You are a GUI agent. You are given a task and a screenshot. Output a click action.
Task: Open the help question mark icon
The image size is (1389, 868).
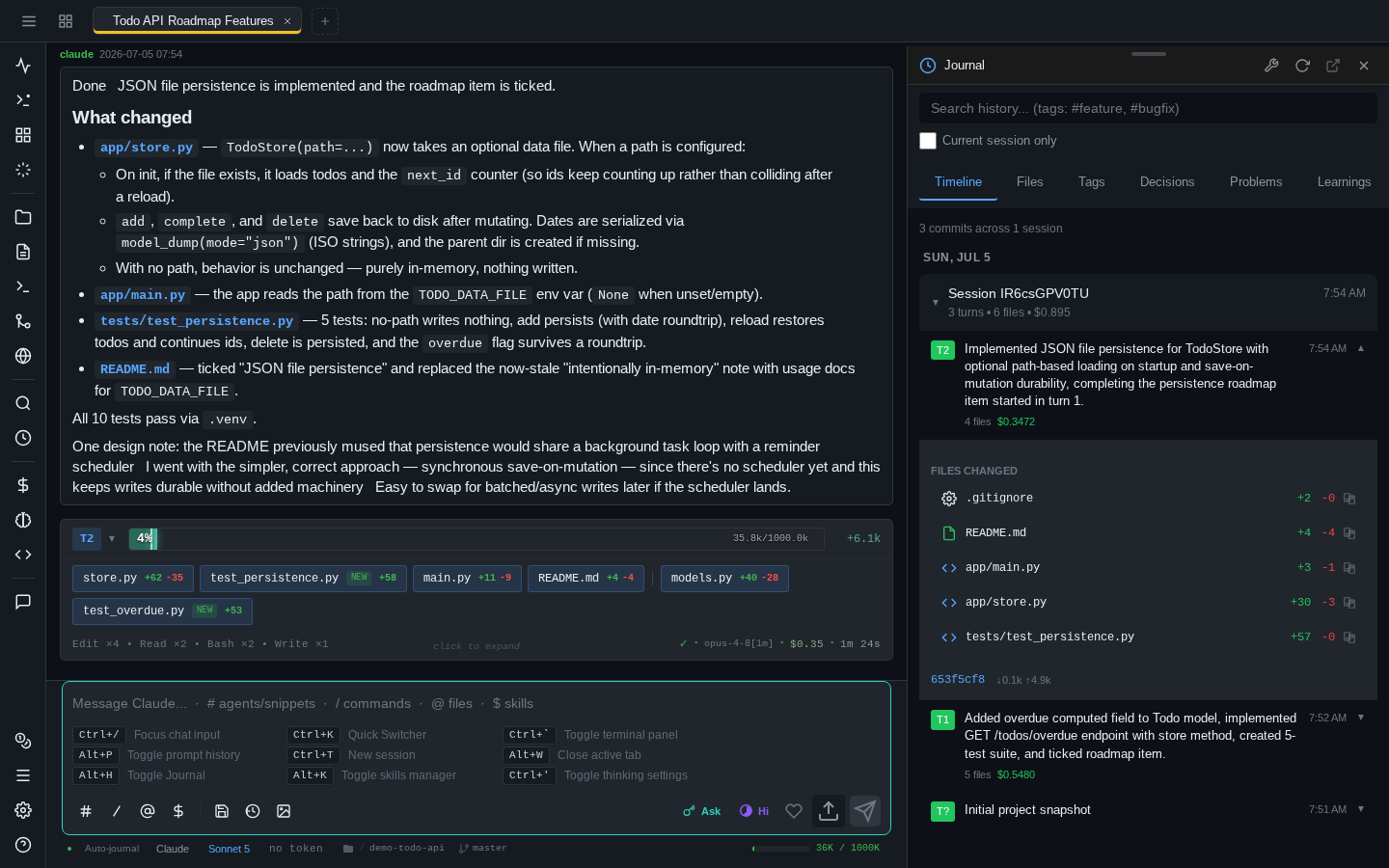(x=23, y=845)
